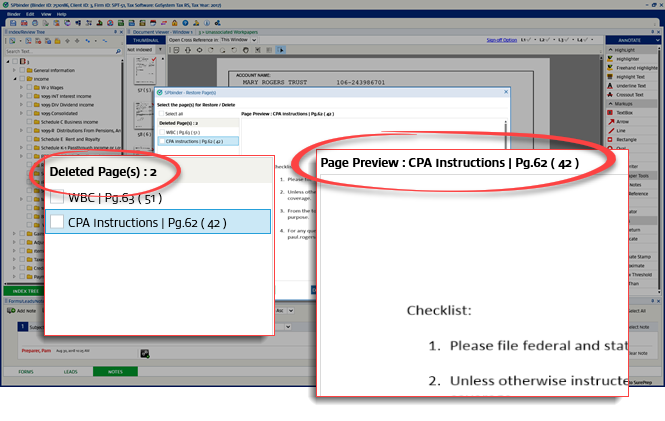Select the Freehand Highlighter tool
This screenshot has width=665, height=421.
coord(632,68)
